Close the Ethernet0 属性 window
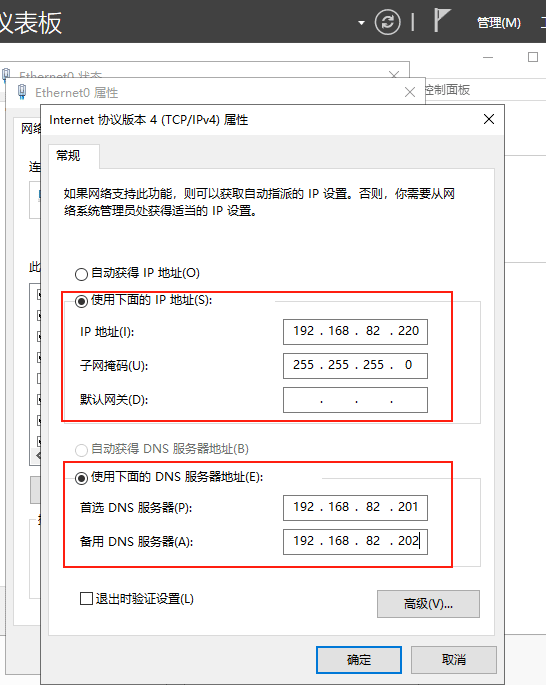Screen dimensions: 546x685 tap(410, 92)
